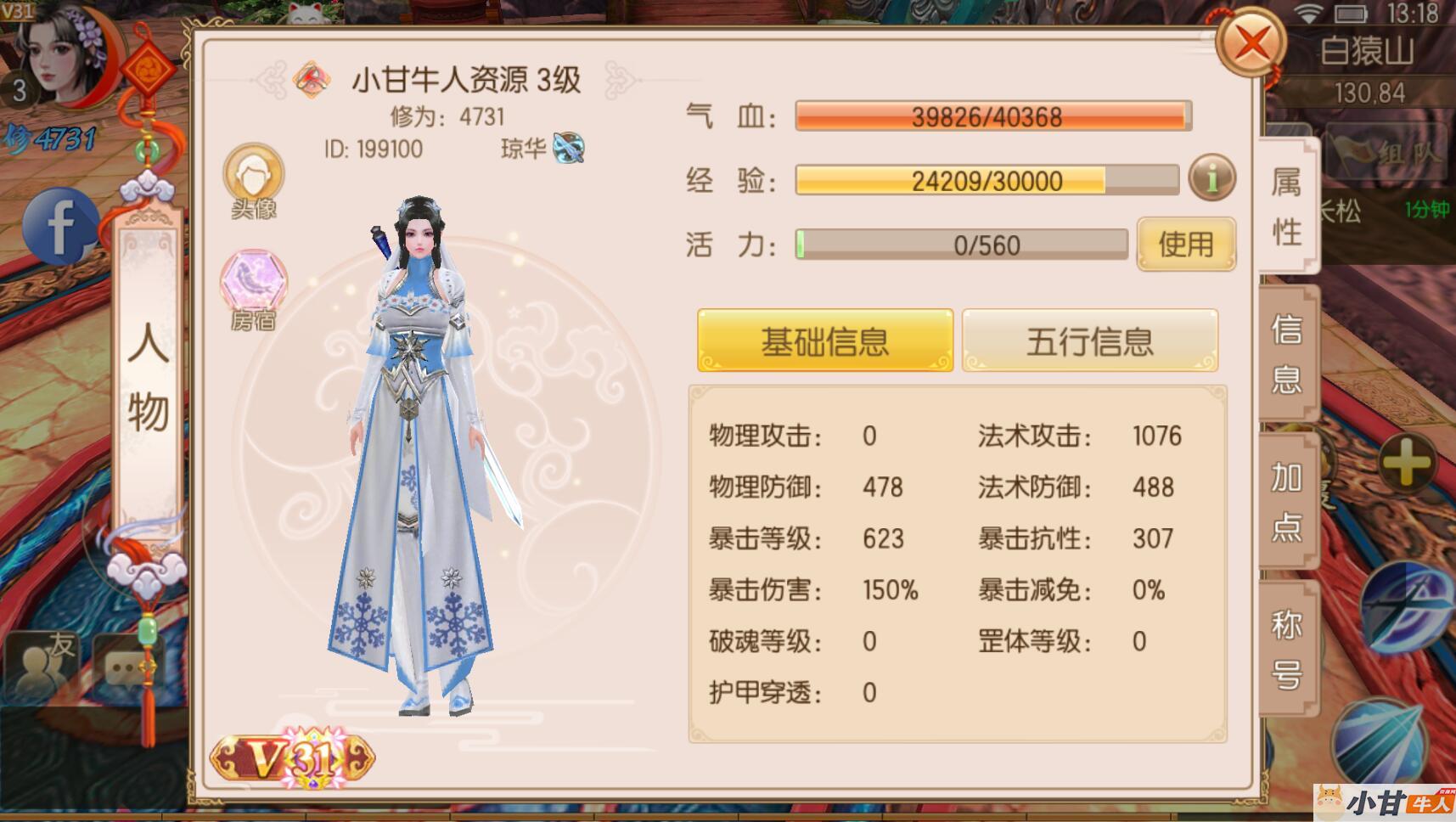
Task: Click the experience info icon
Action: click(x=1211, y=178)
